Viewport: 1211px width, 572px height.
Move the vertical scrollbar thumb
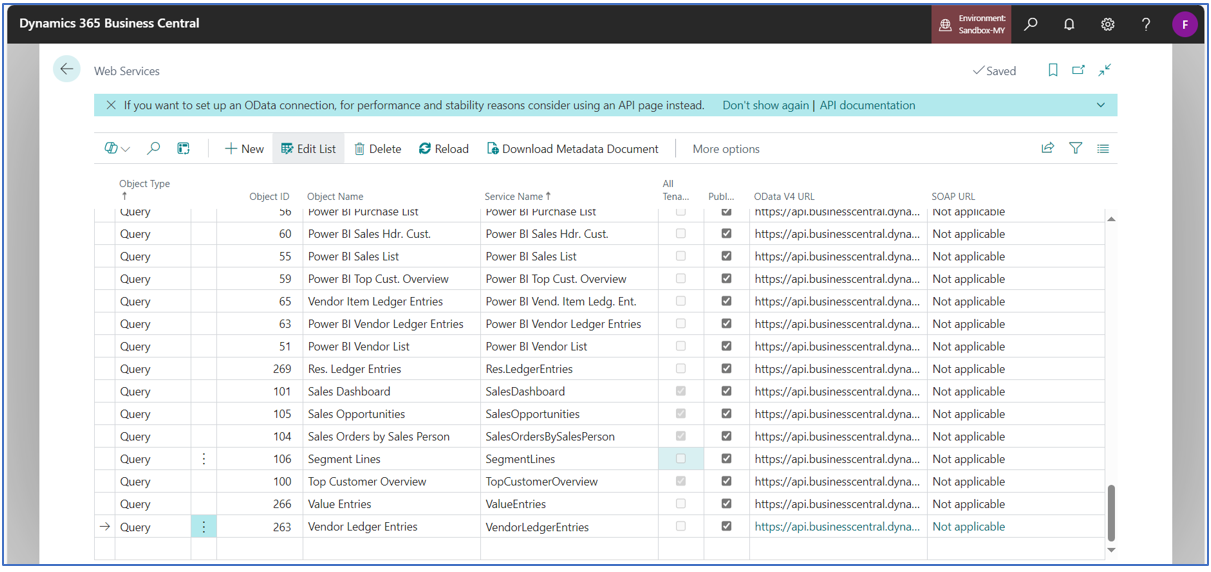click(x=1111, y=513)
